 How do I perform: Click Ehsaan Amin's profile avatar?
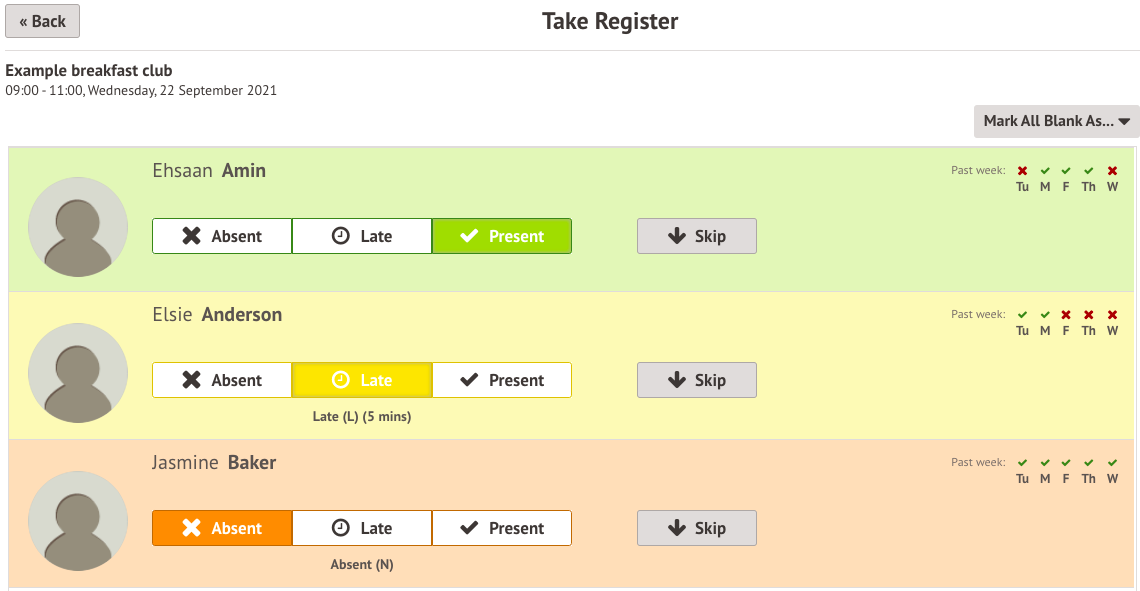click(x=78, y=227)
